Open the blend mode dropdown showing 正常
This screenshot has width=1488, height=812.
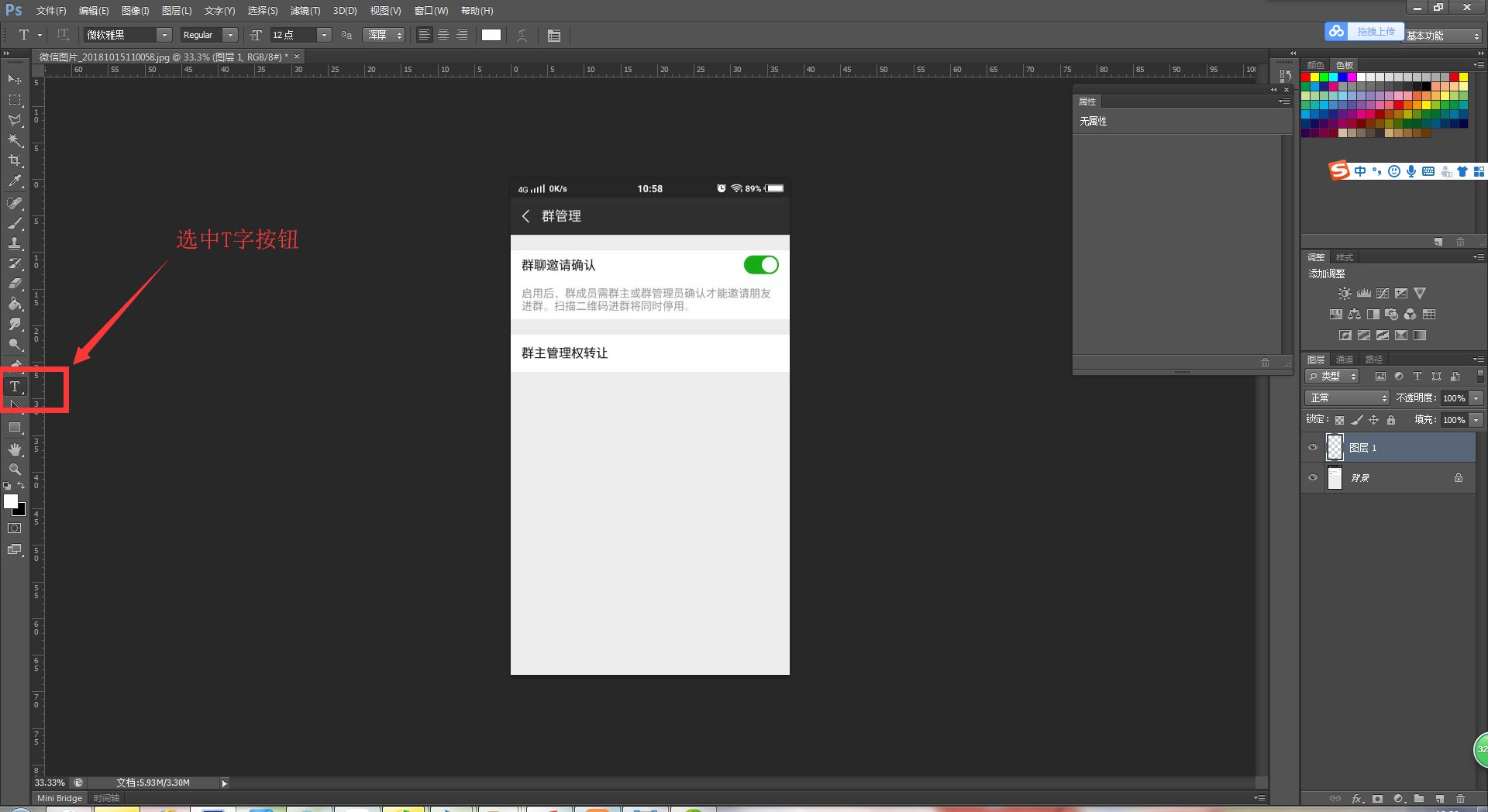(1346, 397)
